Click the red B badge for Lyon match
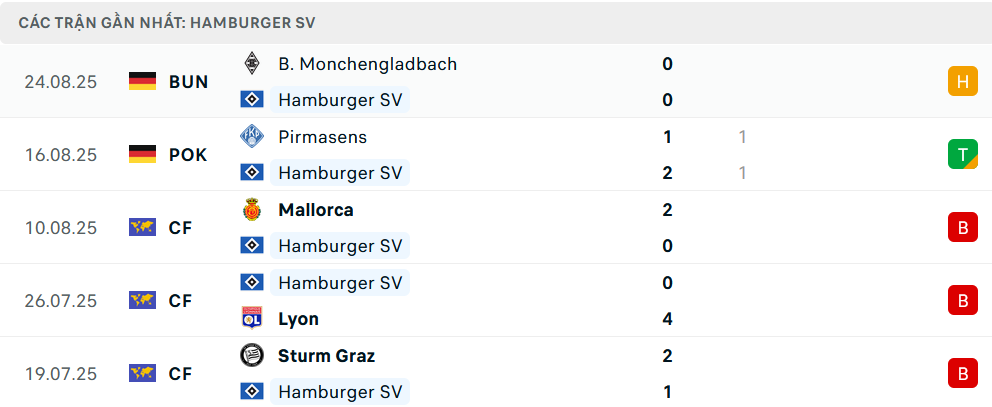This screenshot has height=407, width=992. pos(962,301)
